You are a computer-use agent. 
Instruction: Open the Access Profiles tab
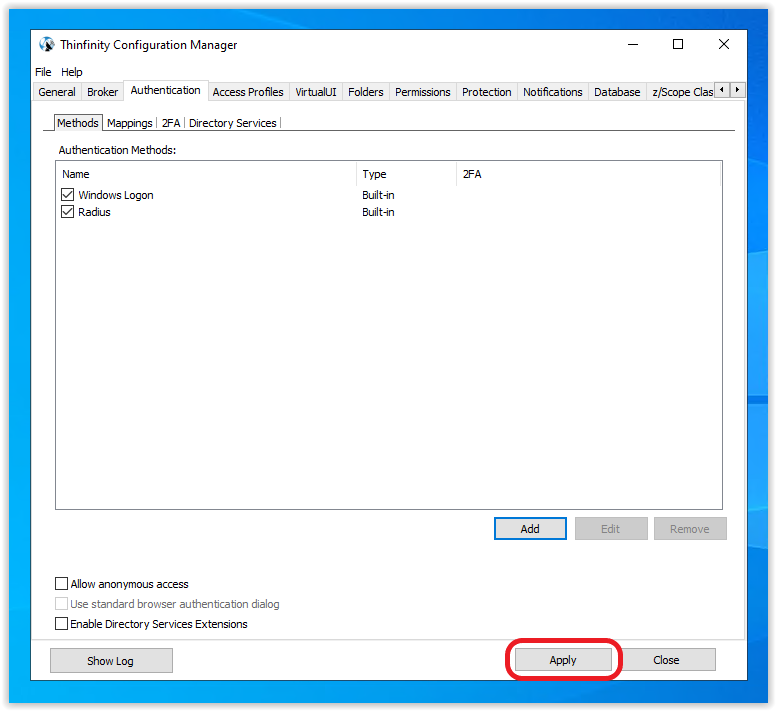248,92
